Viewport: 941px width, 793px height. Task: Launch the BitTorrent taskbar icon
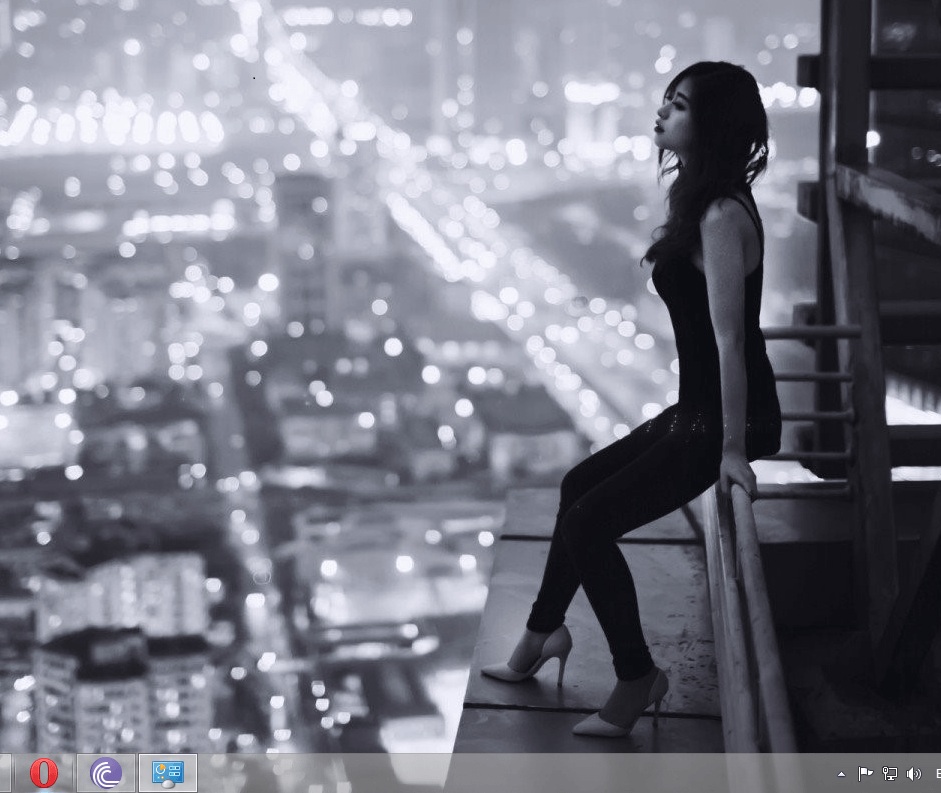[106, 773]
